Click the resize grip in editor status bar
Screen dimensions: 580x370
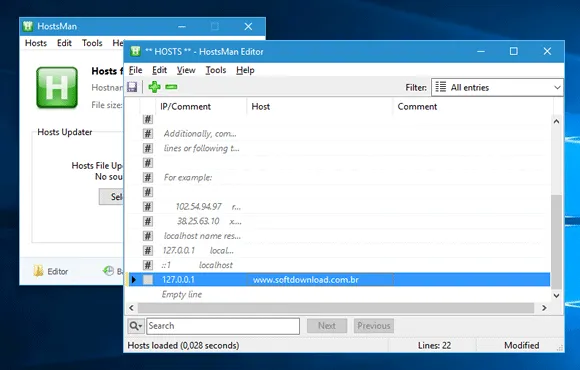(560, 348)
